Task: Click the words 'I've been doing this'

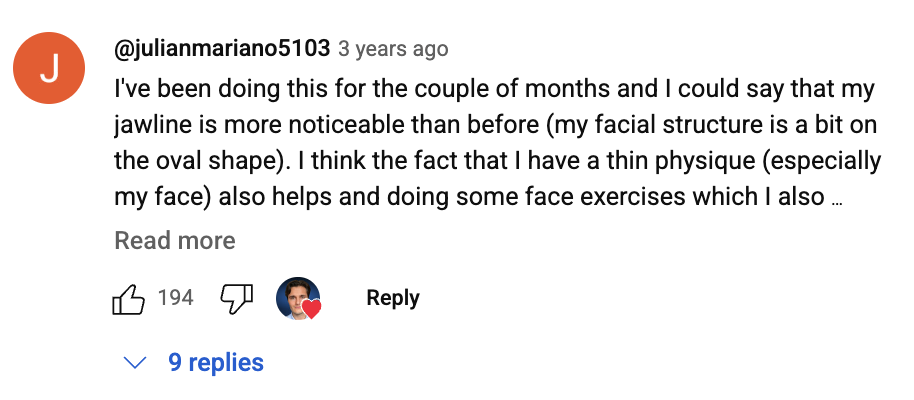Action: coord(222,90)
